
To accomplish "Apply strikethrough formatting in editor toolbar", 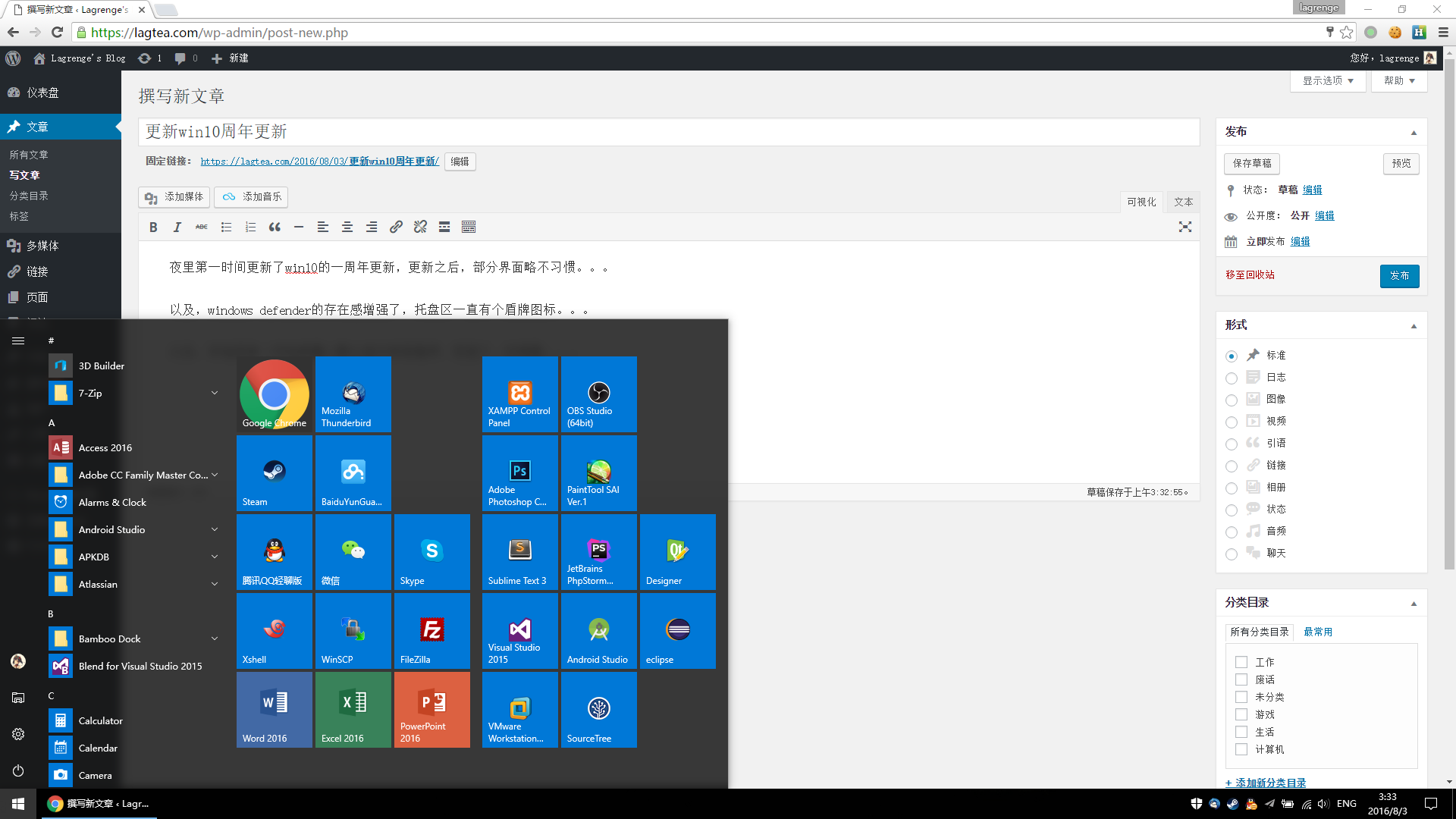I will pos(202,227).
